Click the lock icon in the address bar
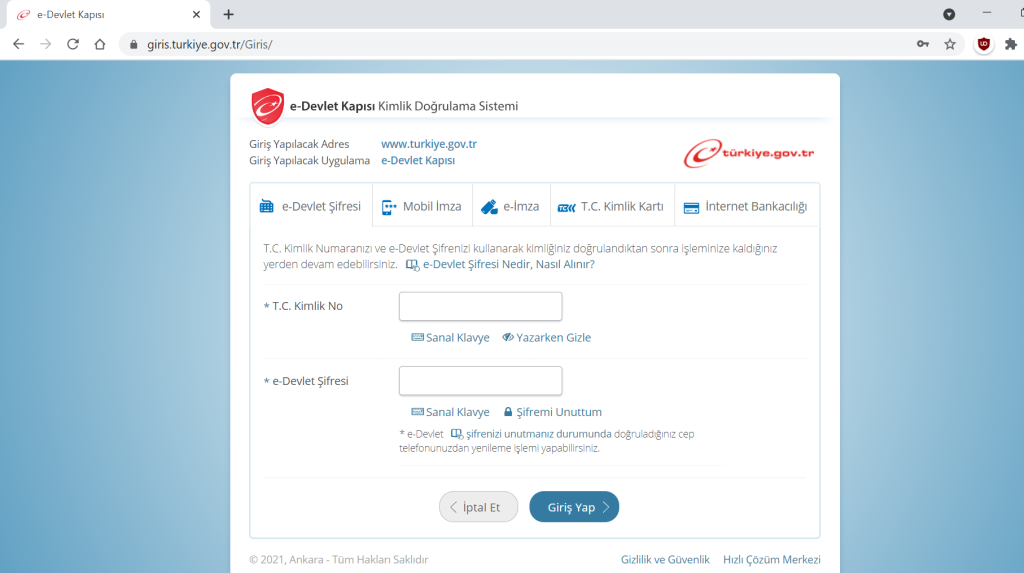 point(133,44)
